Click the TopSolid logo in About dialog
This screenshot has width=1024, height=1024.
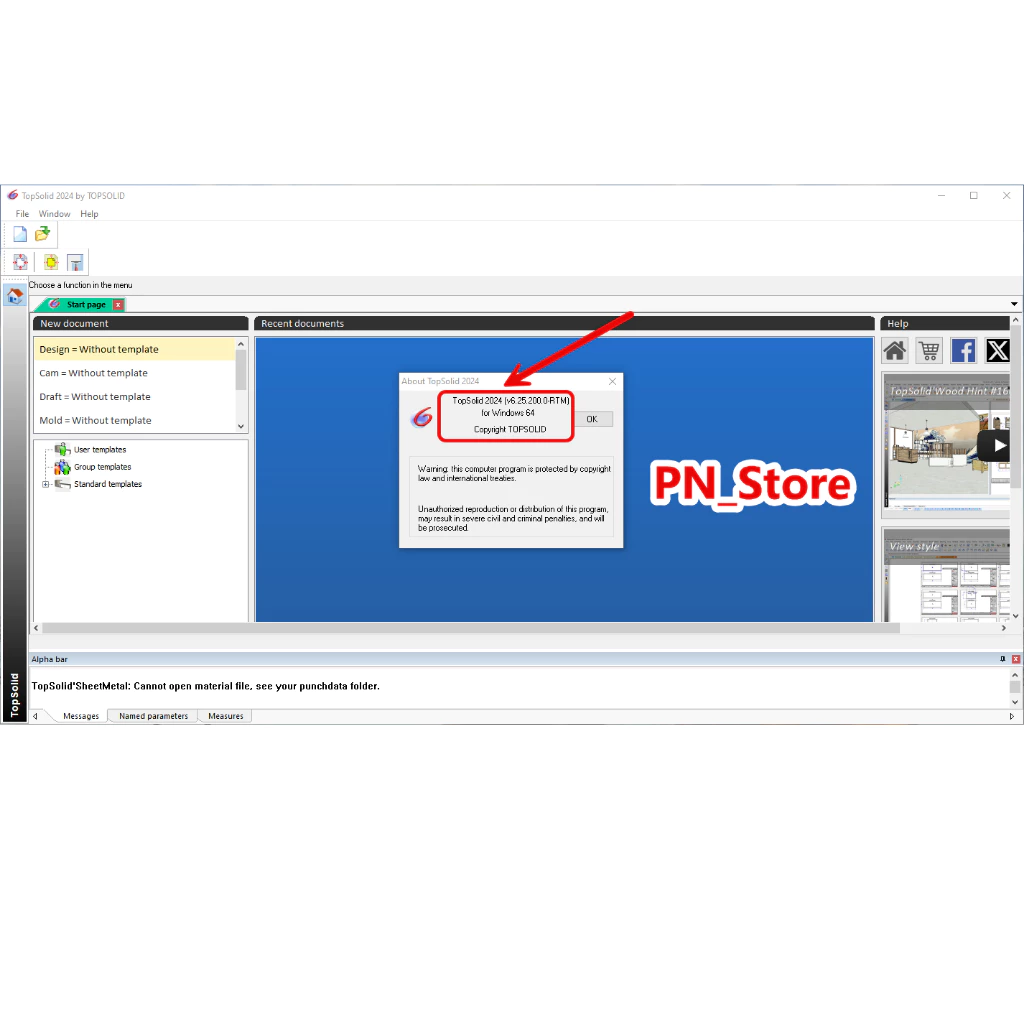[422, 417]
